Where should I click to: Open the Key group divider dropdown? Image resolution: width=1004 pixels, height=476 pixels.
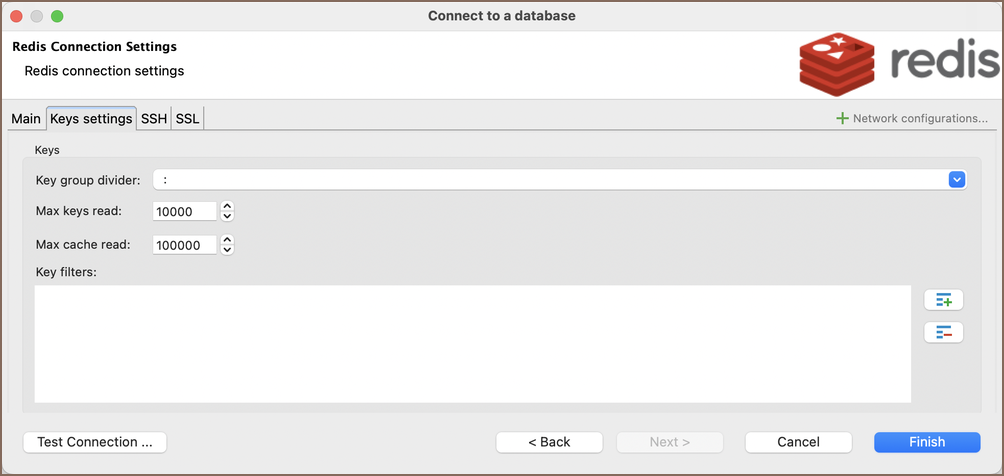click(x=957, y=180)
